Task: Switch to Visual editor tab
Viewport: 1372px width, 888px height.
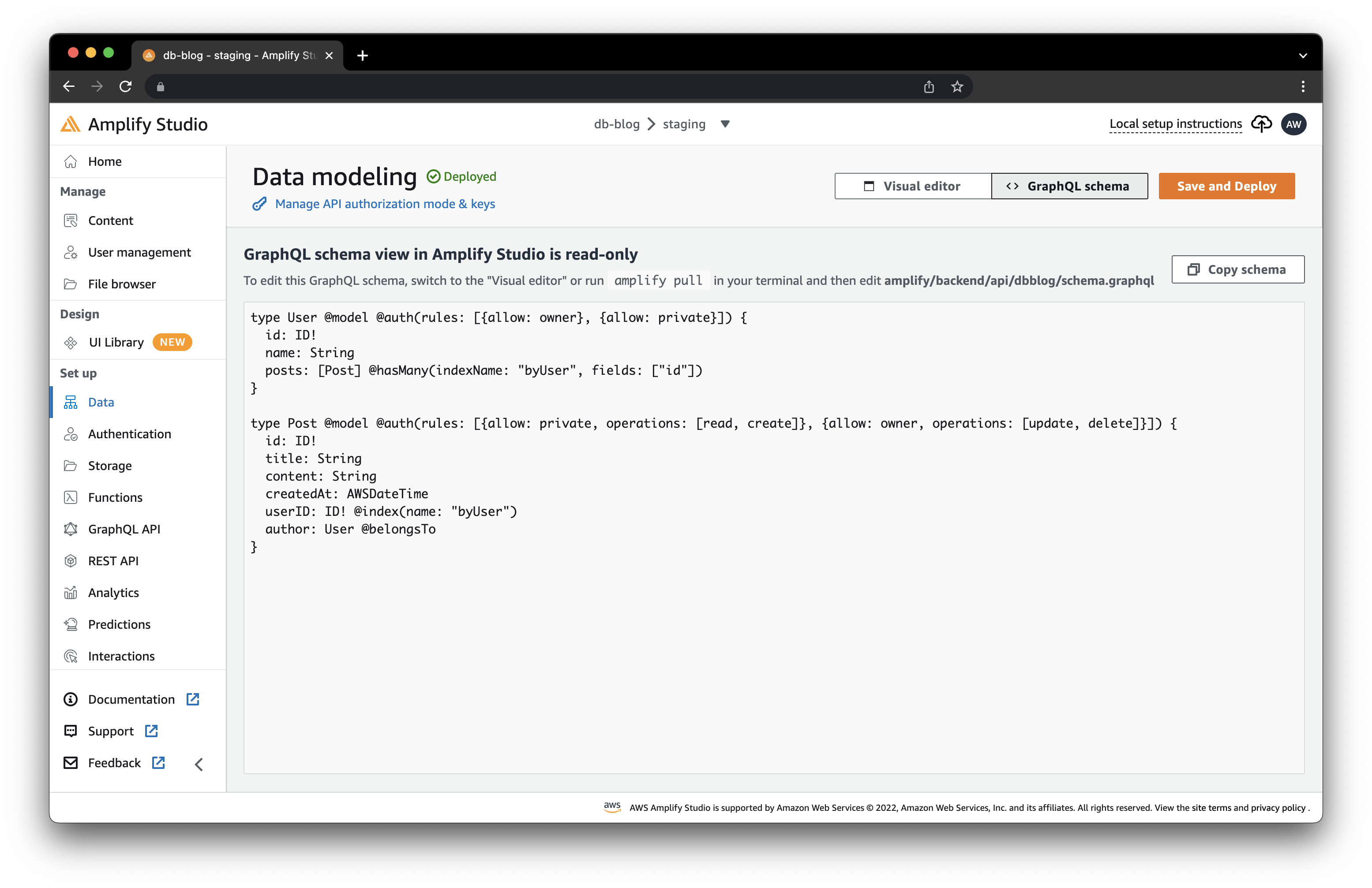Action: [x=912, y=185]
